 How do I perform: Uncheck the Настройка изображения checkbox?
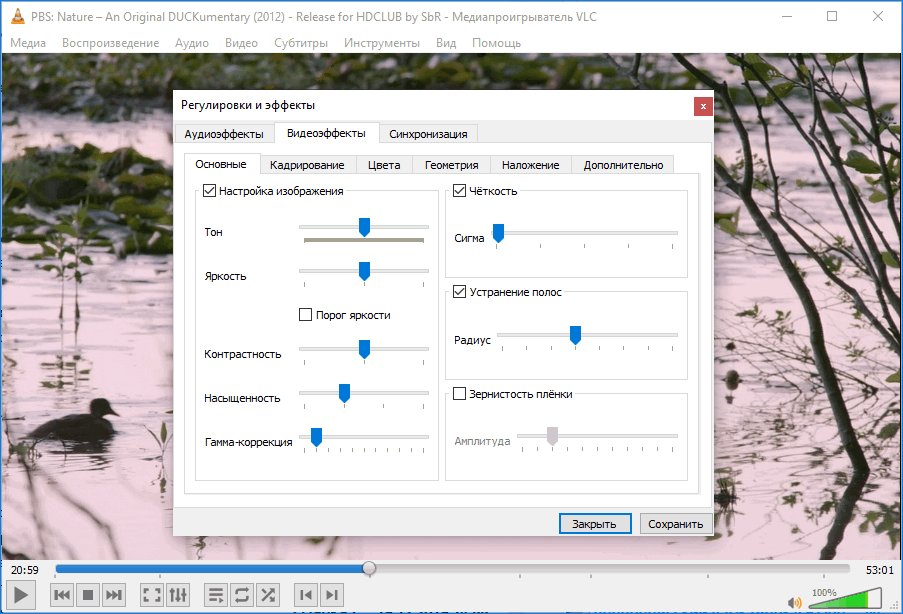[x=210, y=191]
